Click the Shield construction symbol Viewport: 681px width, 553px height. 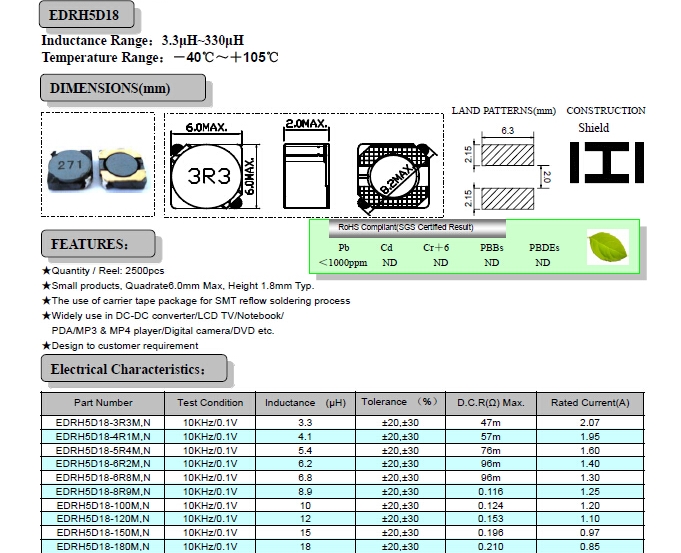coord(606,163)
